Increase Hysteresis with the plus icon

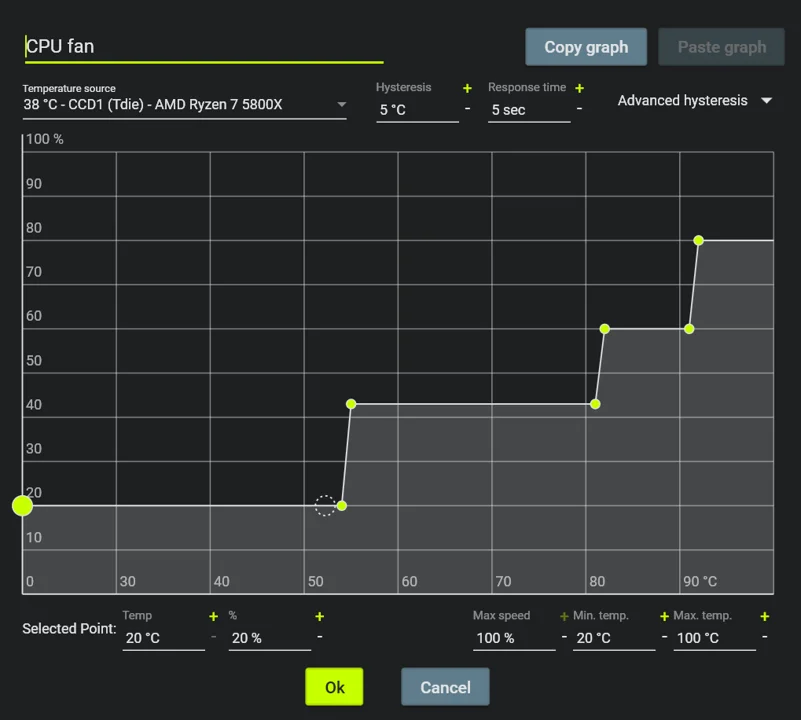pyautogui.click(x=467, y=88)
